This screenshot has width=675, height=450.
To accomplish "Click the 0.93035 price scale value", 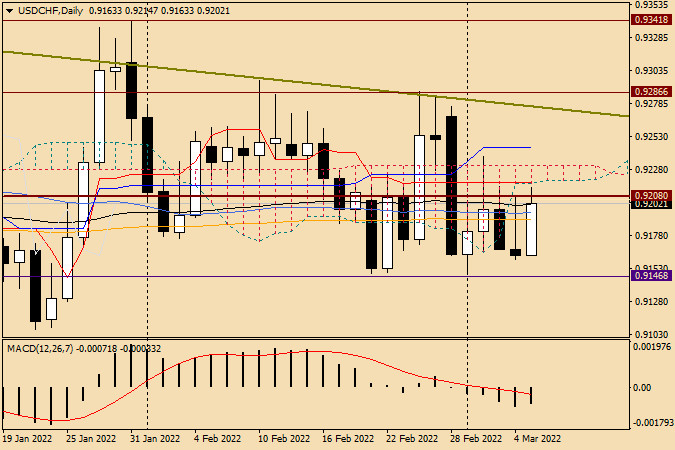I will point(652,70).
